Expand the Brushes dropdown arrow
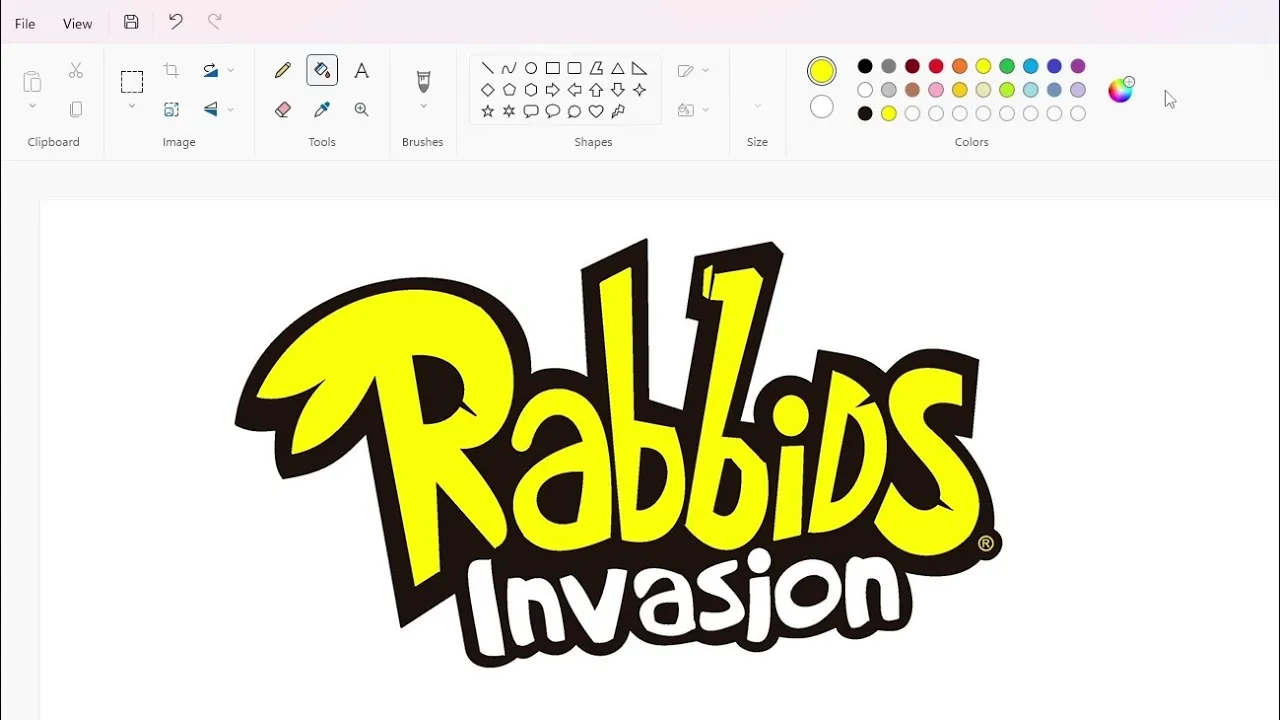Viewport: 1280px width, 720px height. [423, 106]
